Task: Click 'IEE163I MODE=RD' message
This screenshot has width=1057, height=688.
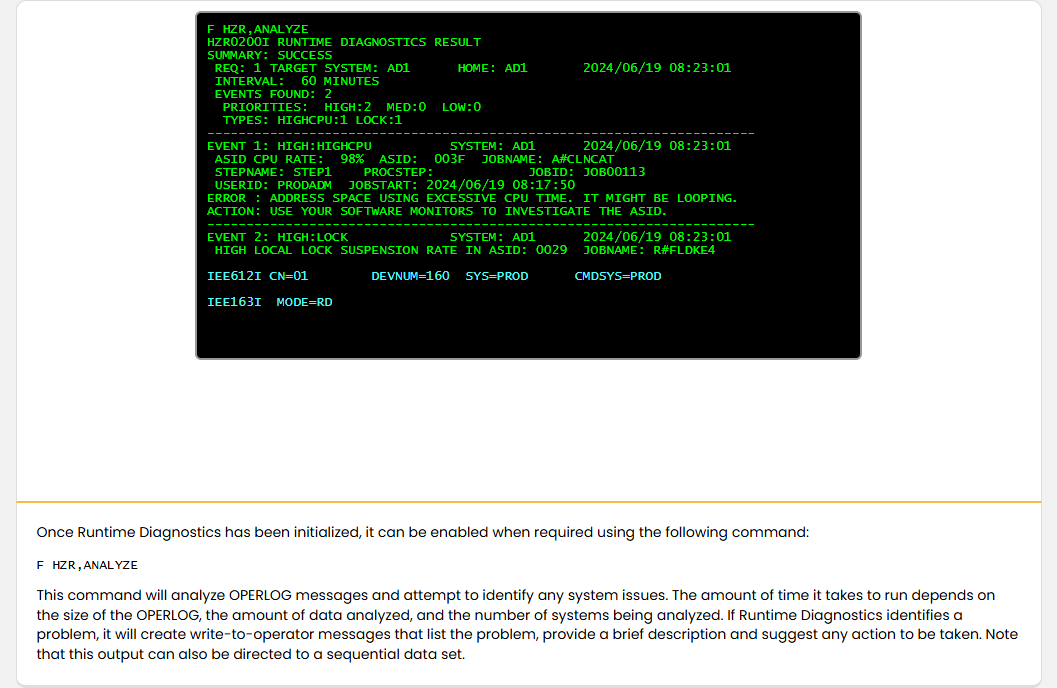Action: (x=270, y=303)
